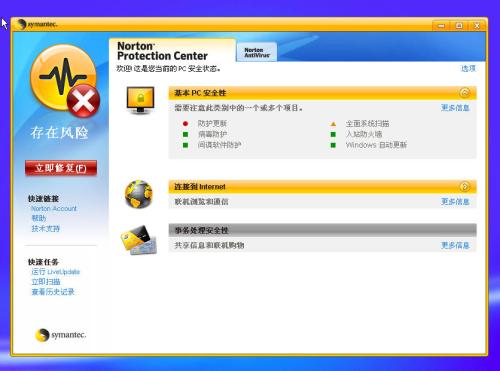
Task: Click the yellow warning triangle beside 全面系统扫描
Action: coord(333,124)
